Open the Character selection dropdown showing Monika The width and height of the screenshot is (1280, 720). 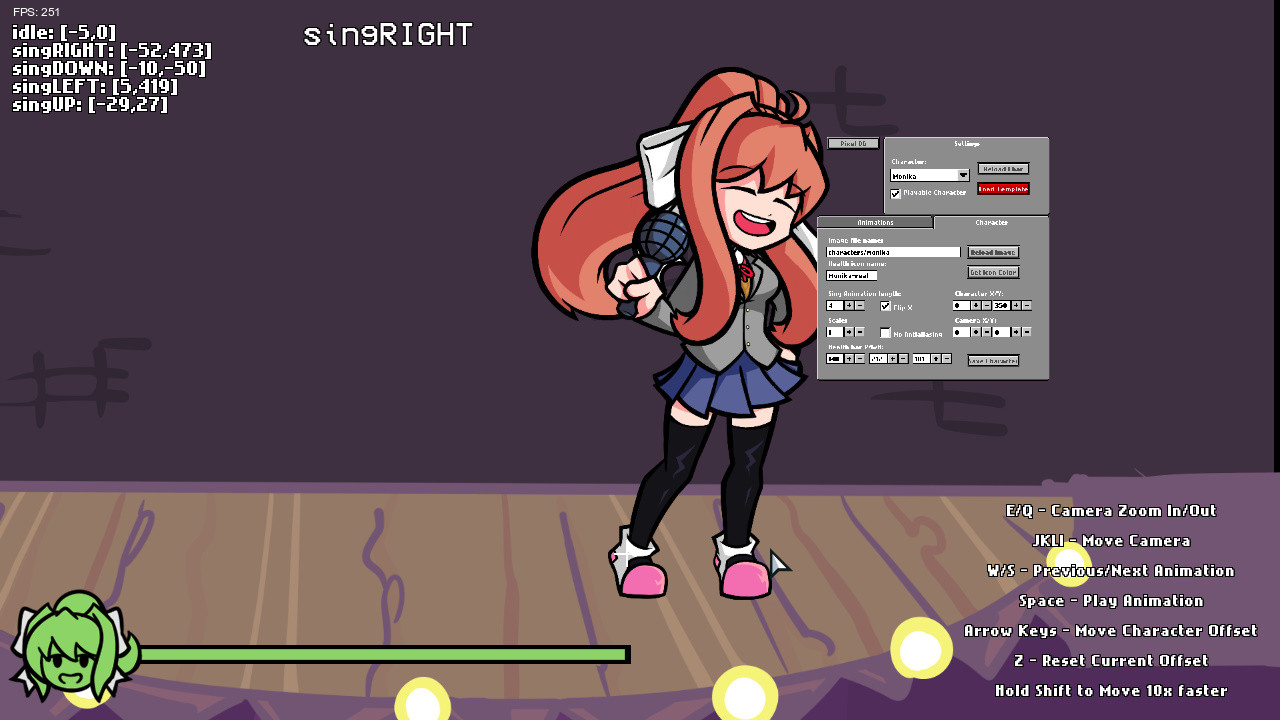(929, 175)
